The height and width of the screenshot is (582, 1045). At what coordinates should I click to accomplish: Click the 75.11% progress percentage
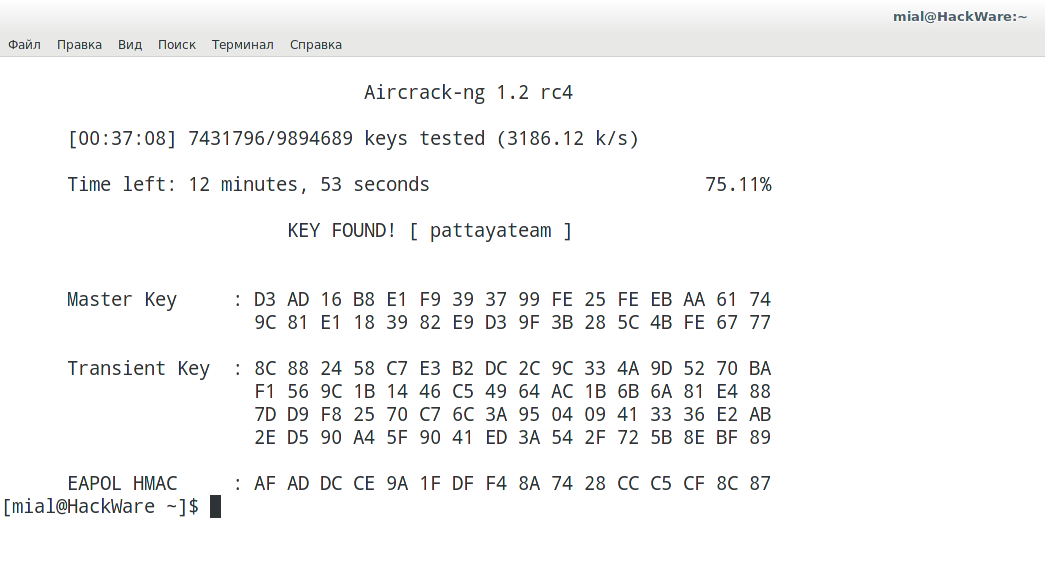[x=738, y=185]
